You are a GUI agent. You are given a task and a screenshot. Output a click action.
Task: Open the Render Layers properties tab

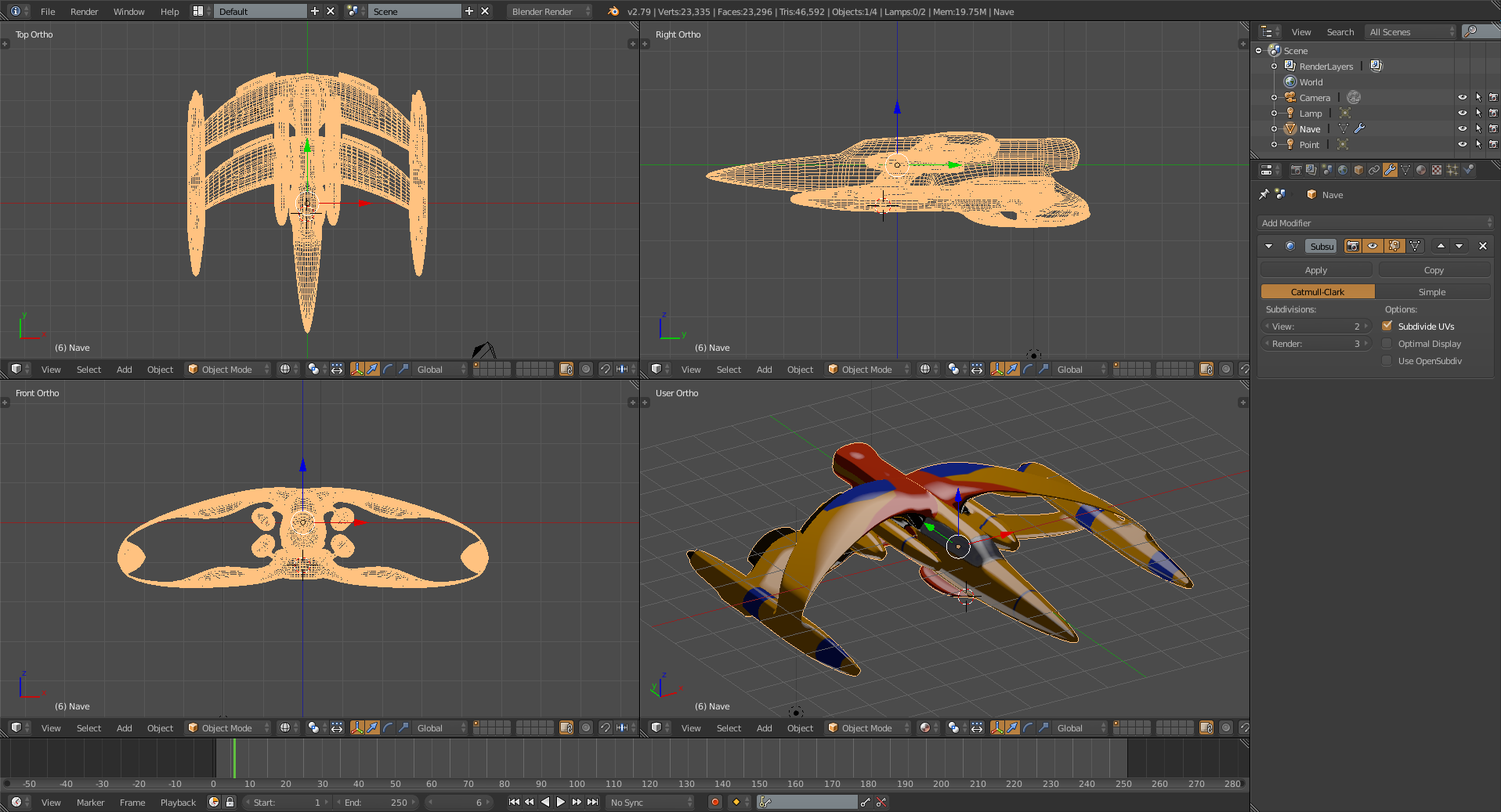pos(1311,170)
